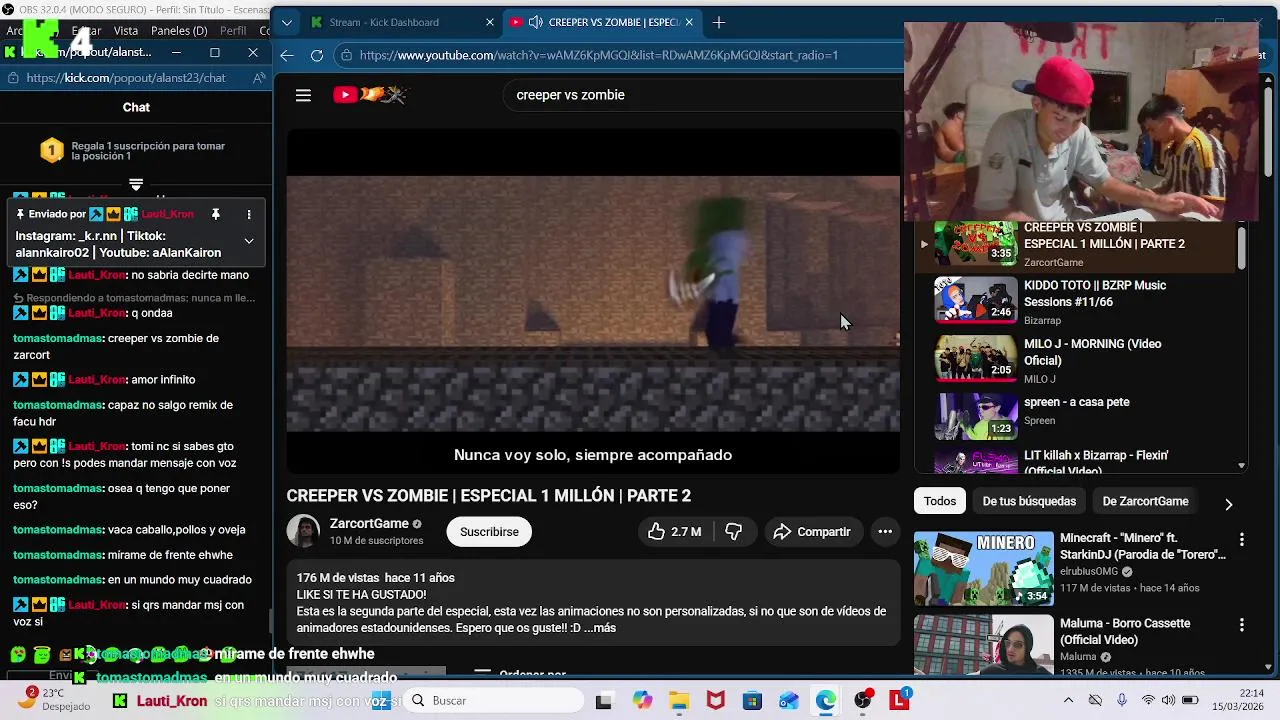
Task: Switch to OBS Studio in taskbar
Action: click(x=863, y=701)
